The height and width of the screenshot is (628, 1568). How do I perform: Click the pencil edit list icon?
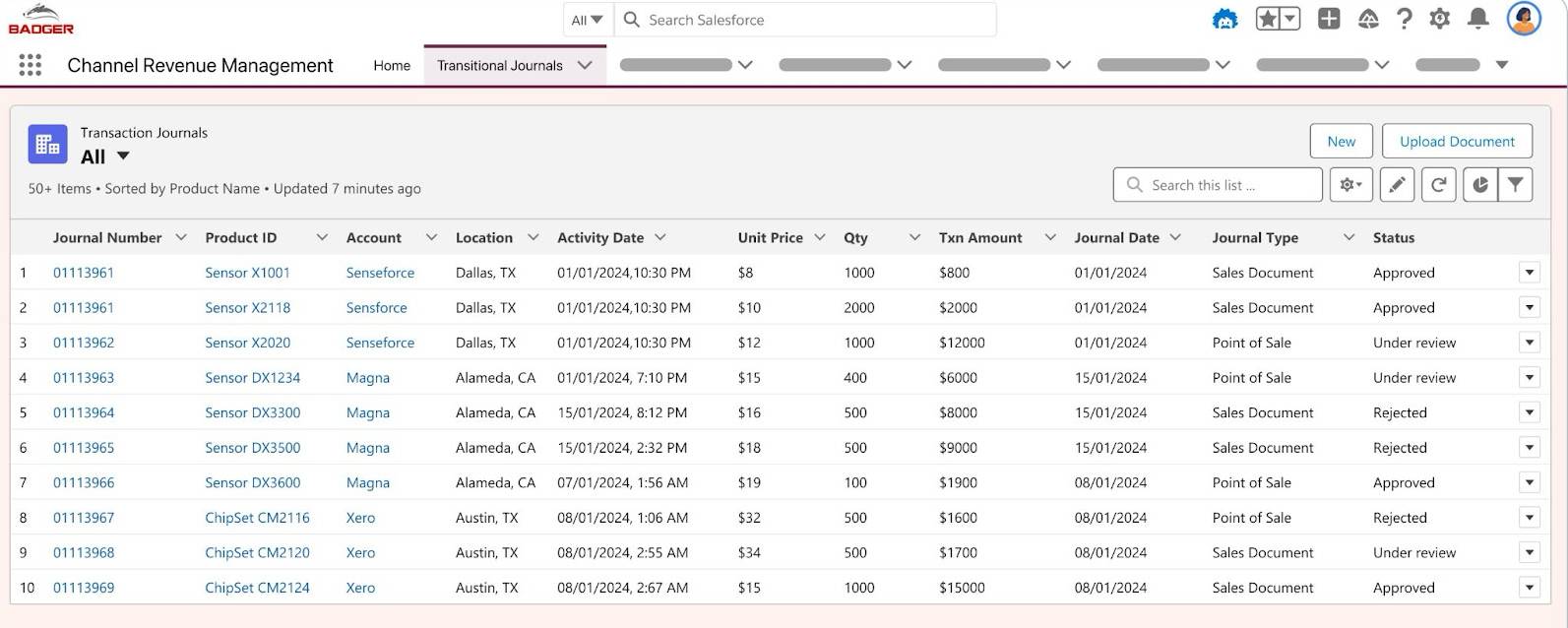[1397, 184]
